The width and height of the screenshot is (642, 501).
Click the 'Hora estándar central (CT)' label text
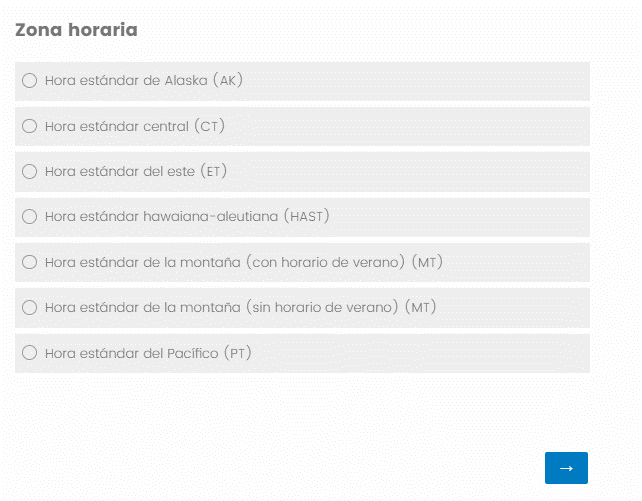(135, 126)
